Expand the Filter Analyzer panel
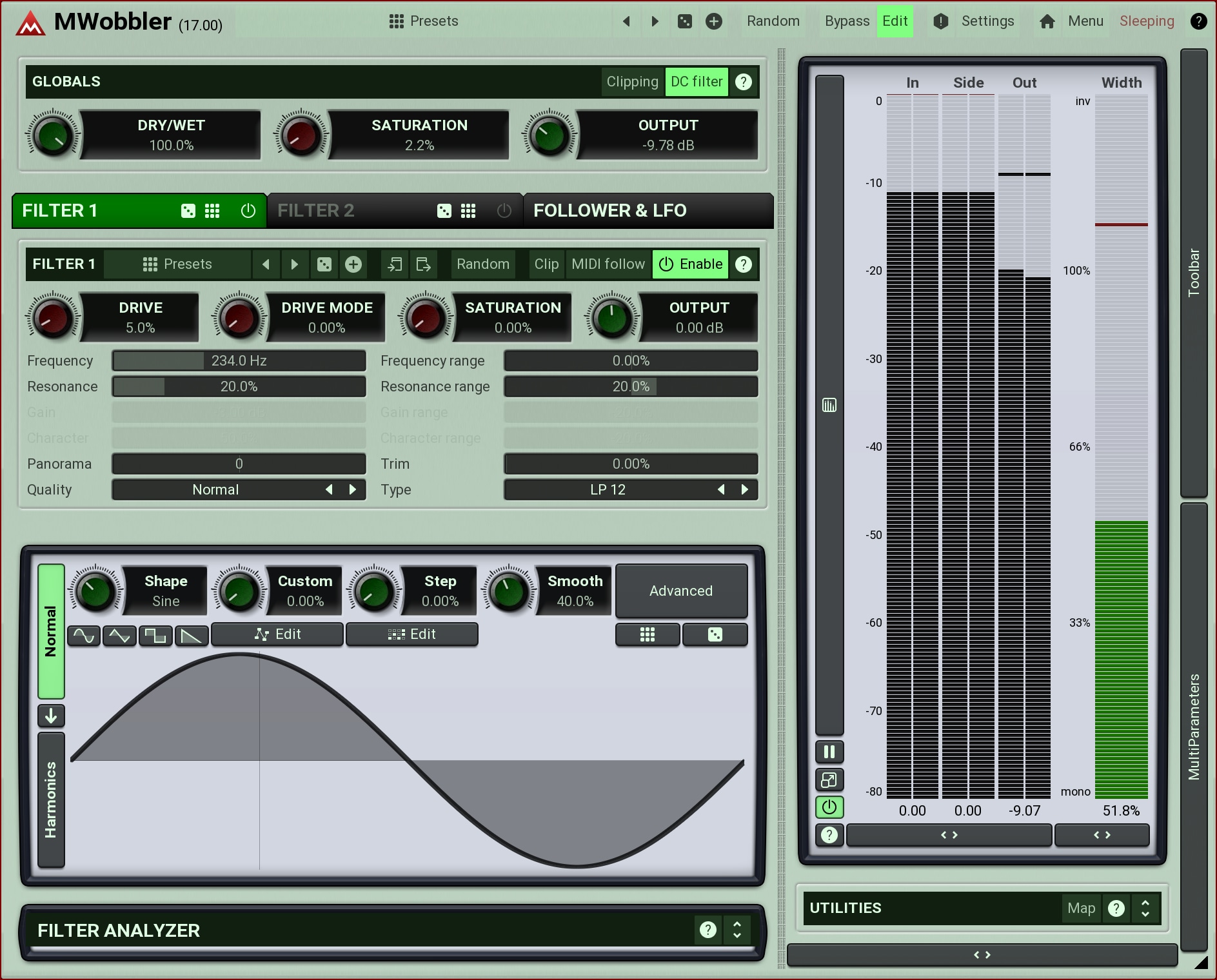The width and height of the screenshot is (1217, 980). point(737,930)
